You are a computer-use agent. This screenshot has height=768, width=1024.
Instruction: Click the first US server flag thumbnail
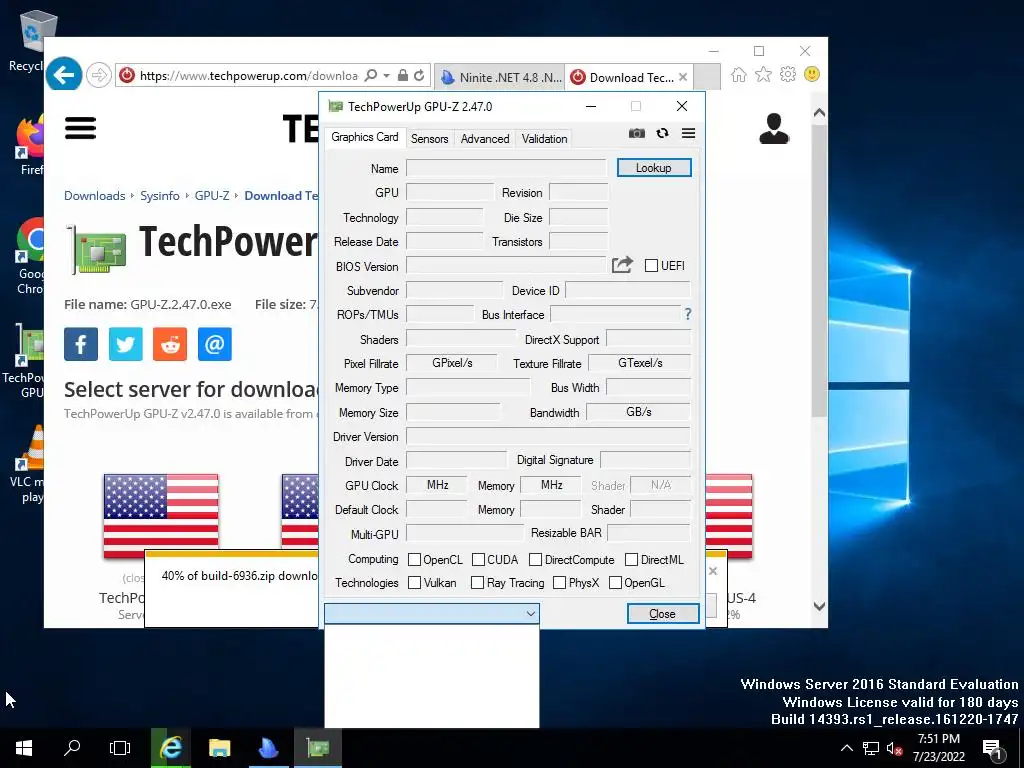161,516
